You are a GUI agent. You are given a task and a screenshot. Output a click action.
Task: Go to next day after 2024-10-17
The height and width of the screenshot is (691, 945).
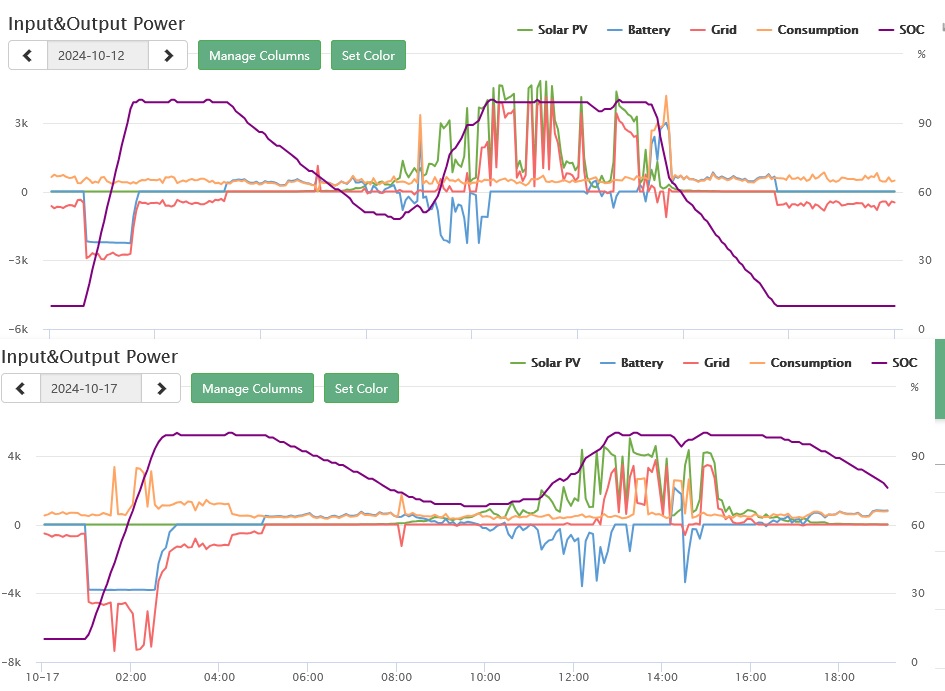pos(161,389)
